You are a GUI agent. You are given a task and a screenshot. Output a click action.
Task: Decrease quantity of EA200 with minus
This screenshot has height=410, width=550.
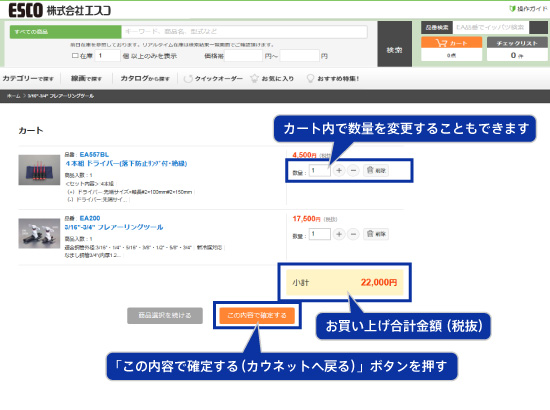[353, 234]
